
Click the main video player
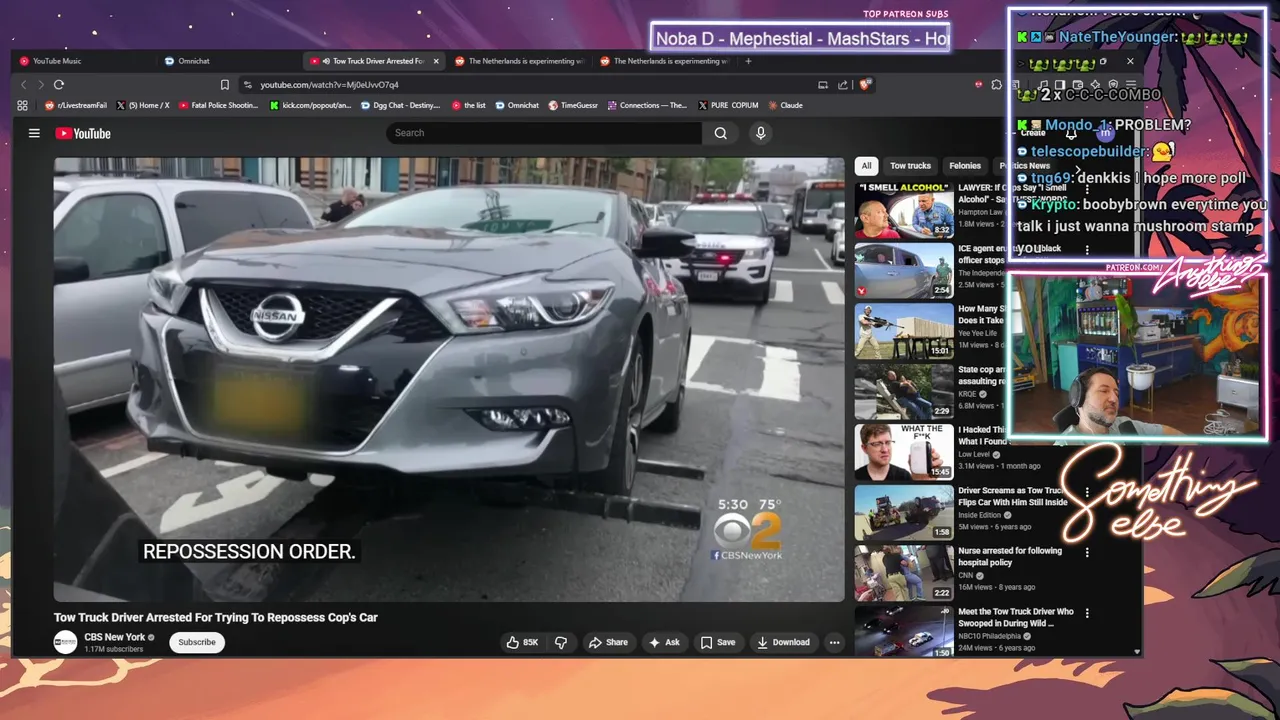(449, 379)
